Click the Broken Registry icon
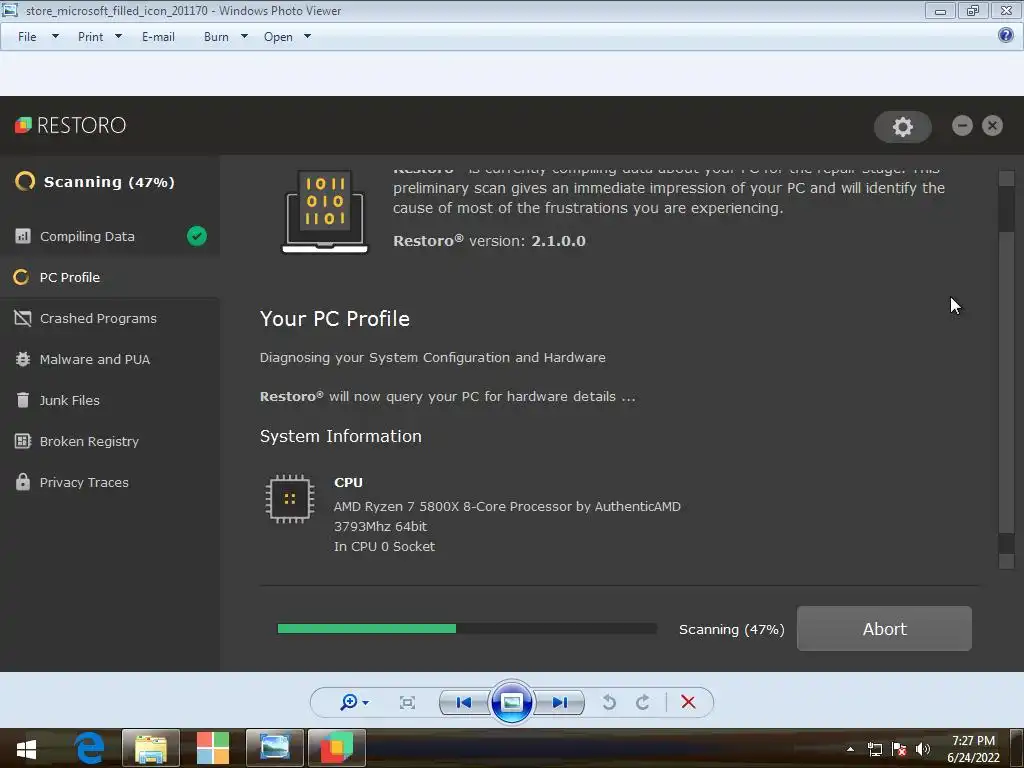This screenshot has height=768, width=1024. tap(23, 441)
